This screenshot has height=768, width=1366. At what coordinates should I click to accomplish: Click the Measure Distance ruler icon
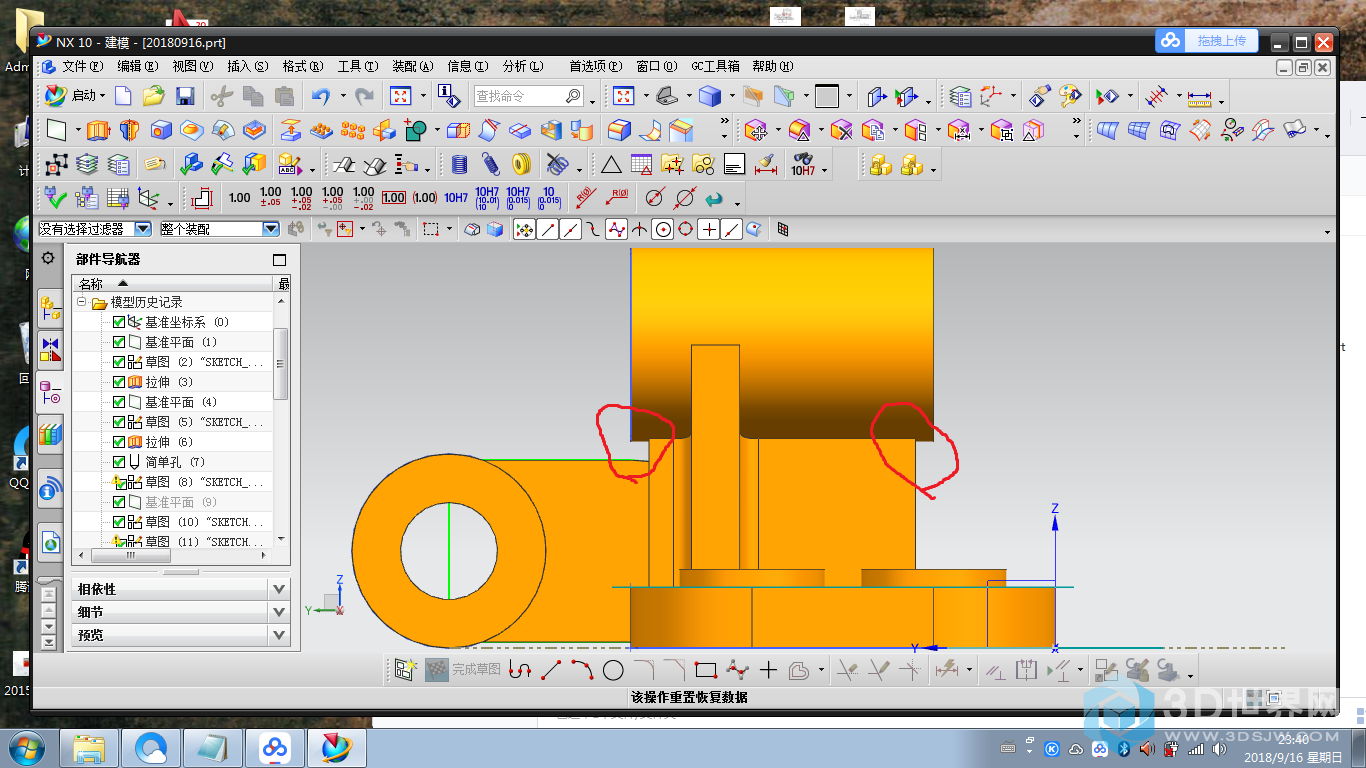click(1199, 97)
